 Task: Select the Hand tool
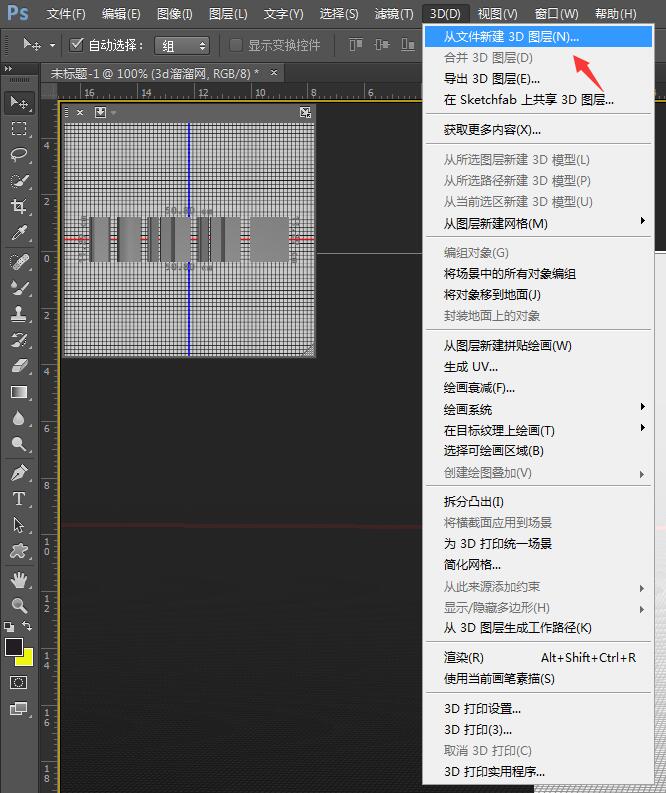(19, 580)
